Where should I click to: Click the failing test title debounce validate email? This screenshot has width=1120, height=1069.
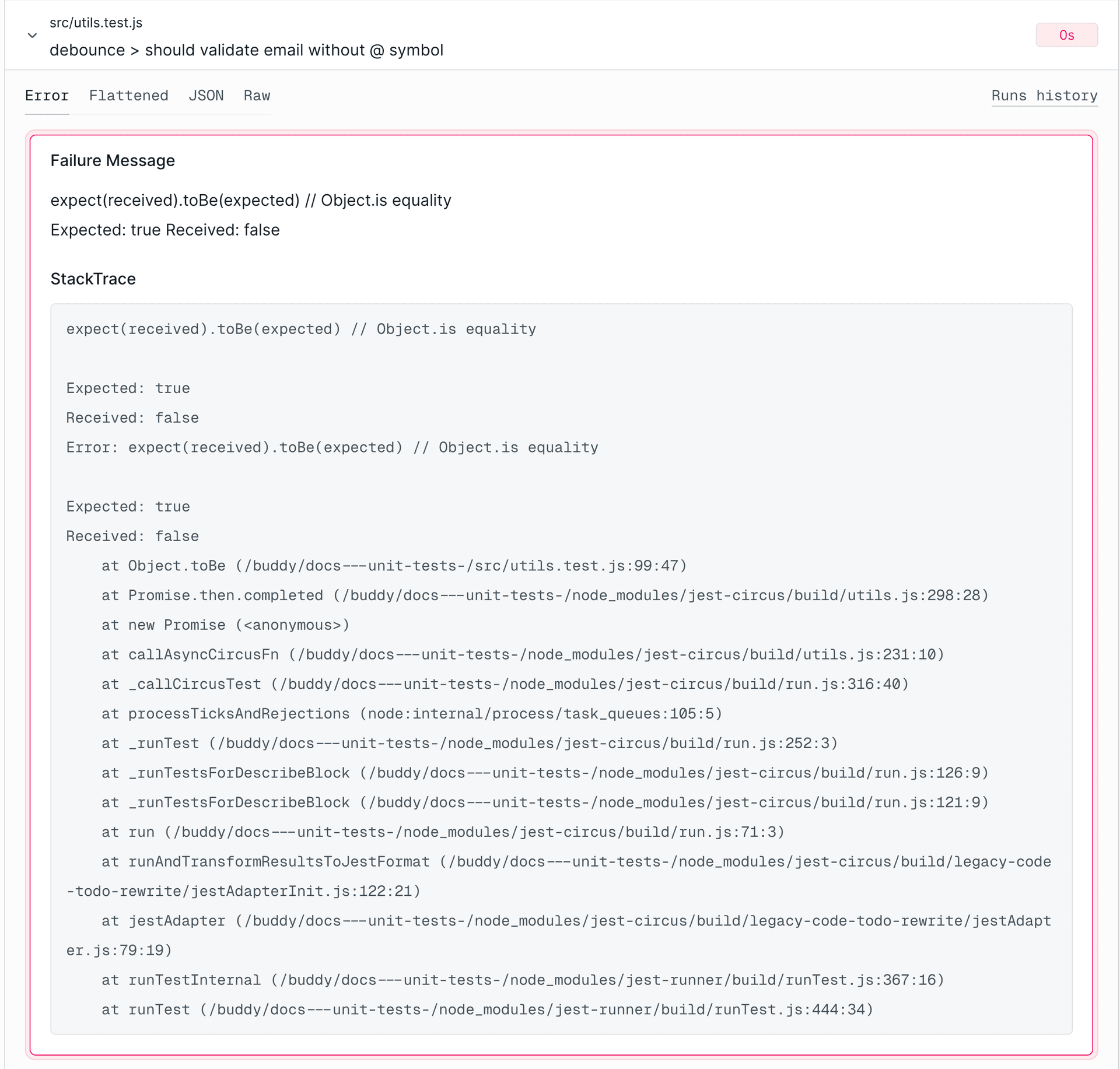(x=247, y=50)
